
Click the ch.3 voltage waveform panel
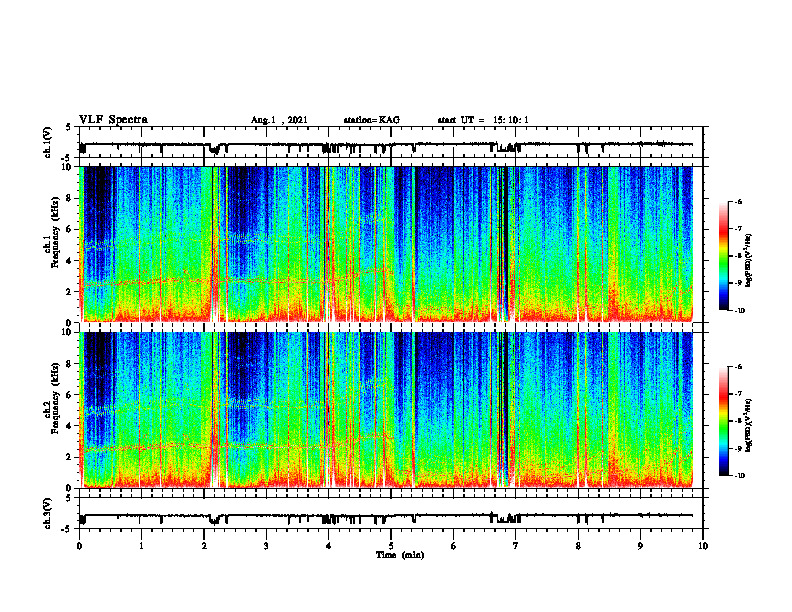click(x=391, y=513)
